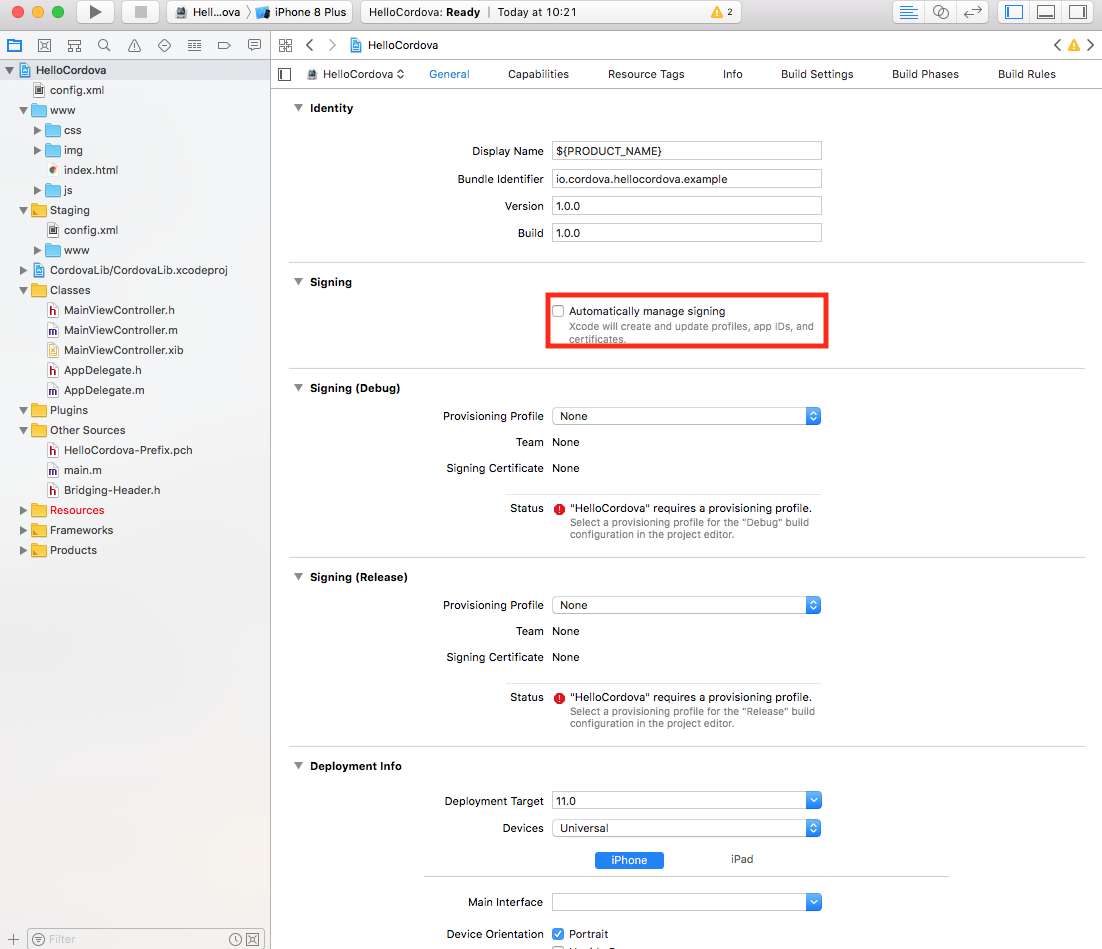Screen dimensions: 1102x949
Task: Click the Build number field
Action: 687,233
